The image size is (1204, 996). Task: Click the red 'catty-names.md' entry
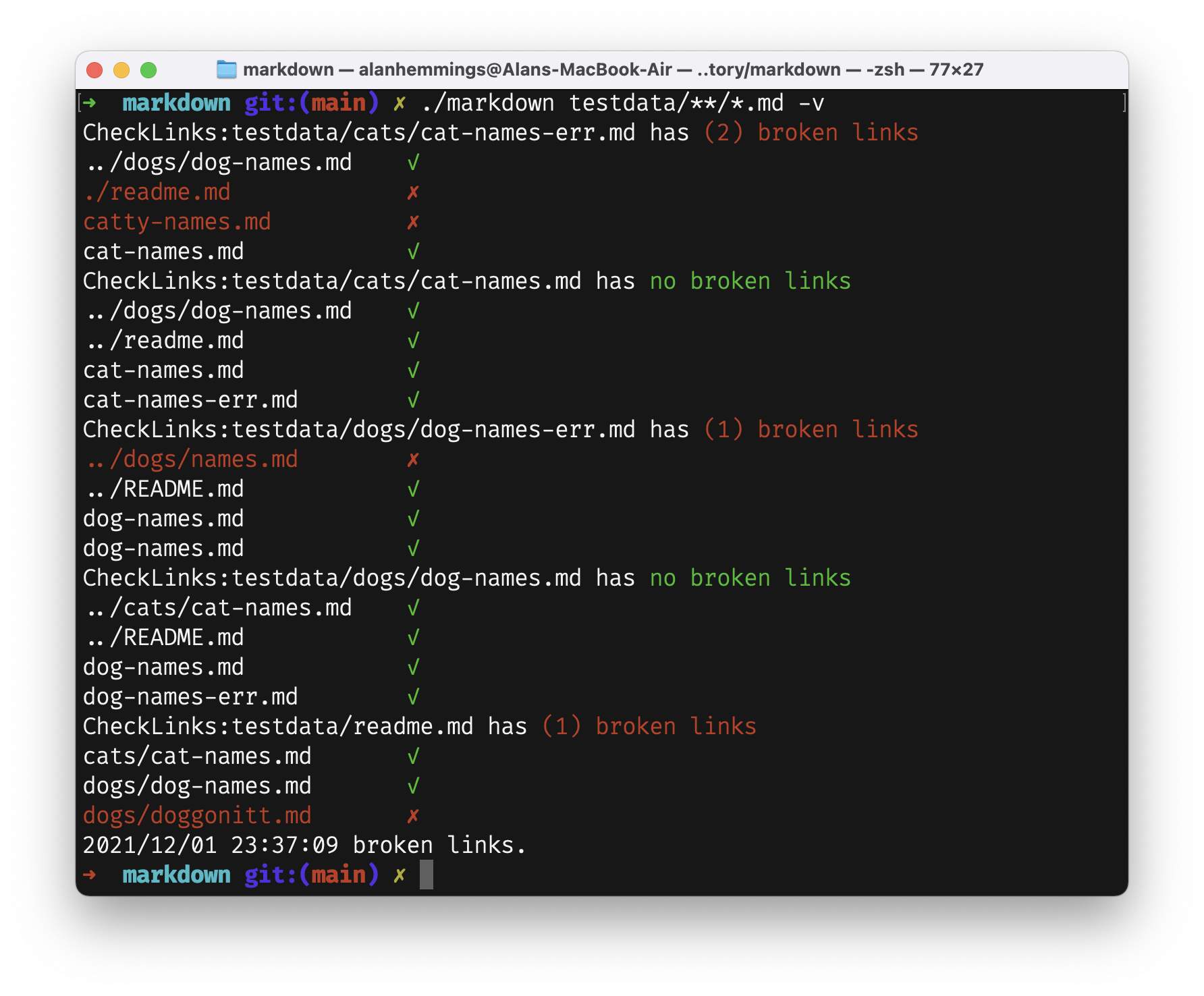(x=177, y=222)
